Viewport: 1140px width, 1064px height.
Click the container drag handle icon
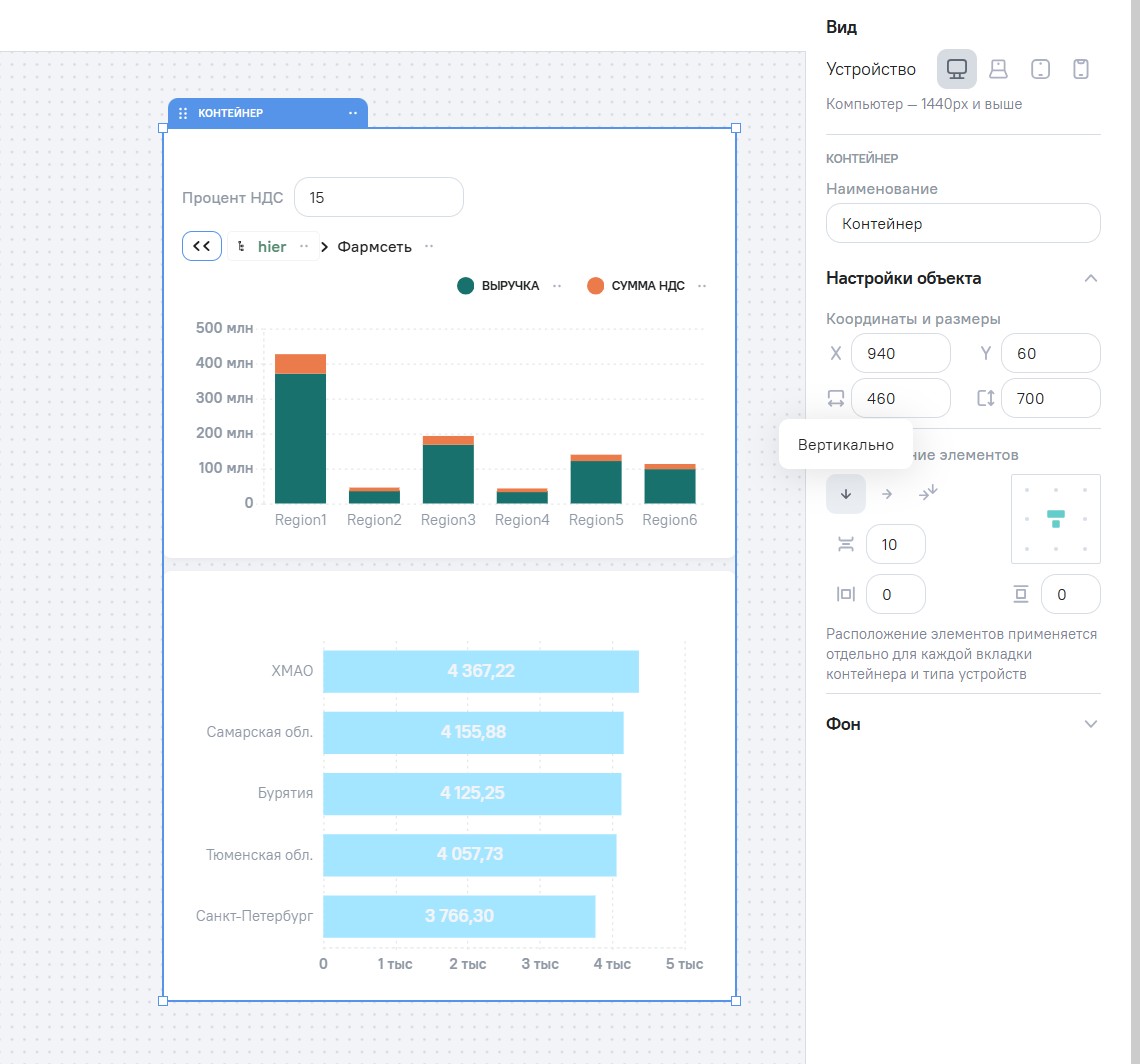183,113
